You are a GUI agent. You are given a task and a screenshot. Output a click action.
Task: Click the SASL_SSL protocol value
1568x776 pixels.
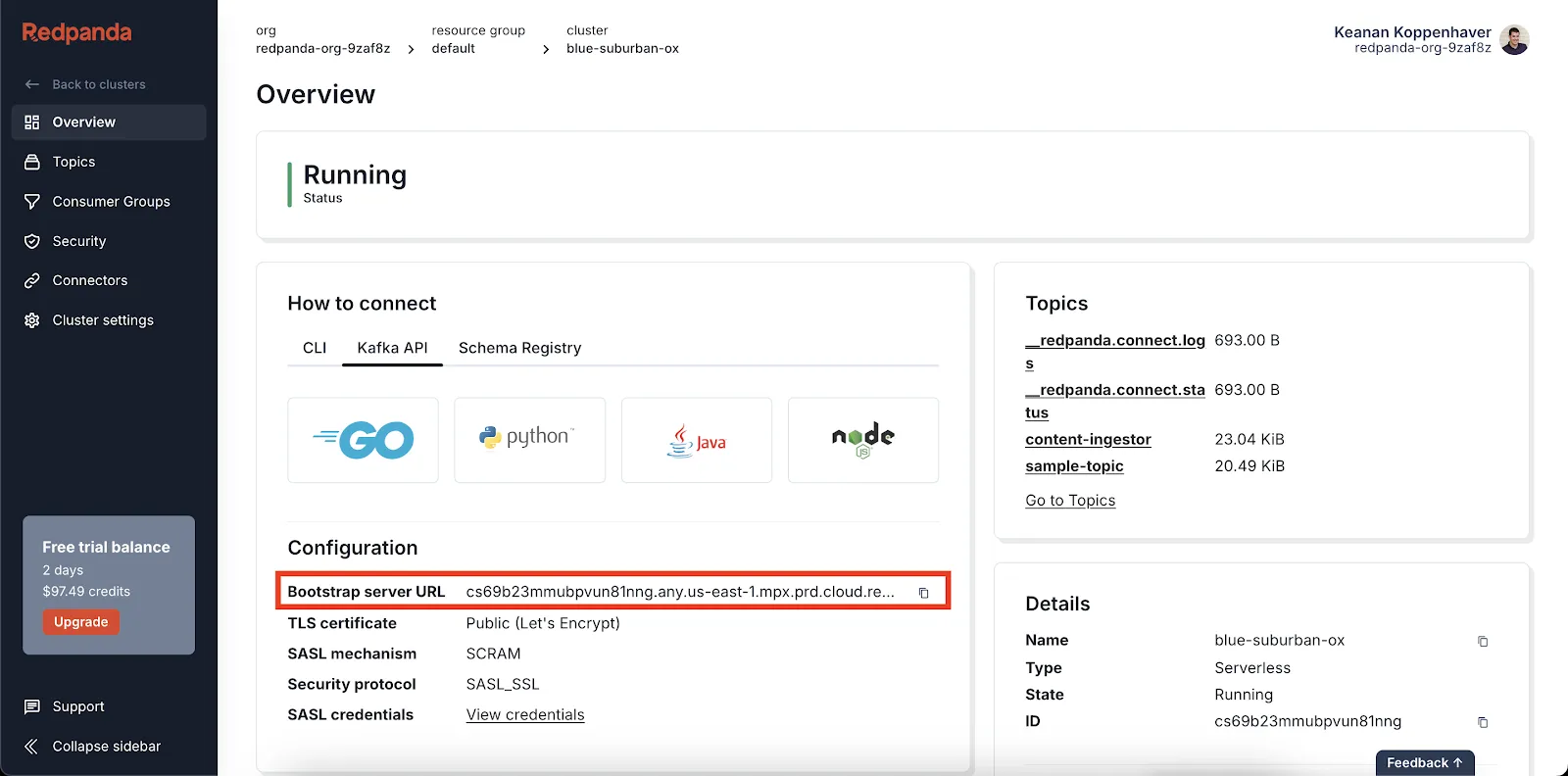point(503,684)
